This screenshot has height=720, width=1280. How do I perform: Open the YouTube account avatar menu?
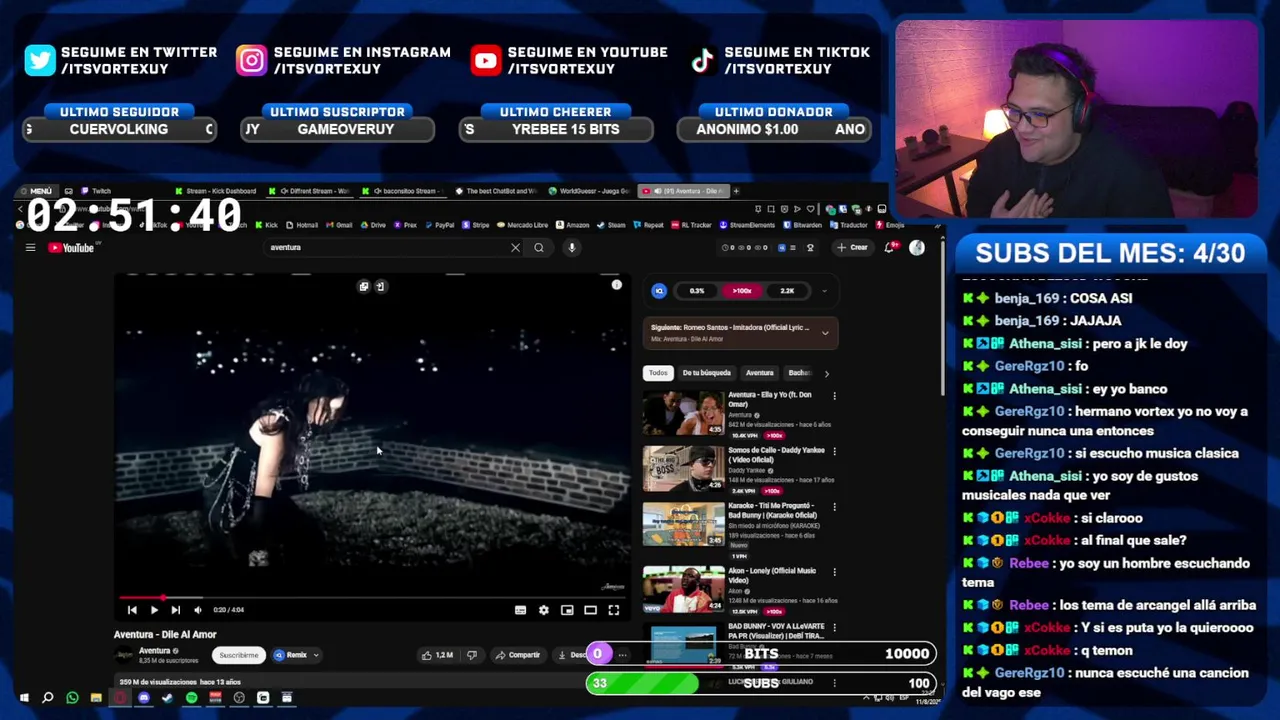pos(917,248)
